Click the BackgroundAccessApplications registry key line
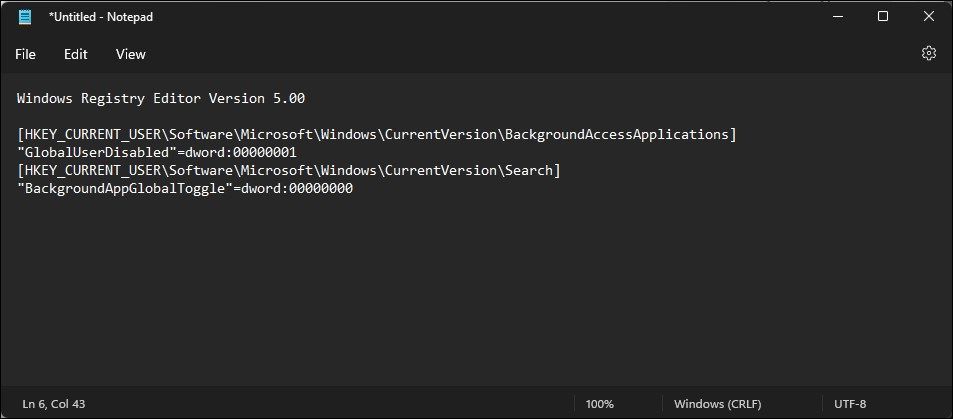 tap(376, 134)
